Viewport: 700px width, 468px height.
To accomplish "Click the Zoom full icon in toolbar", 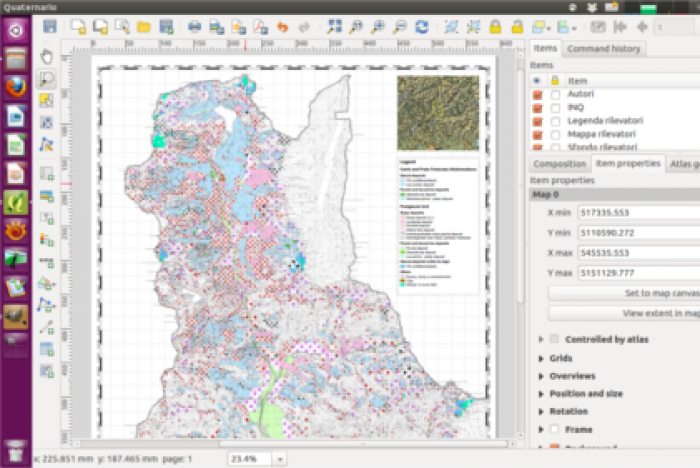I will pos(334,27).
